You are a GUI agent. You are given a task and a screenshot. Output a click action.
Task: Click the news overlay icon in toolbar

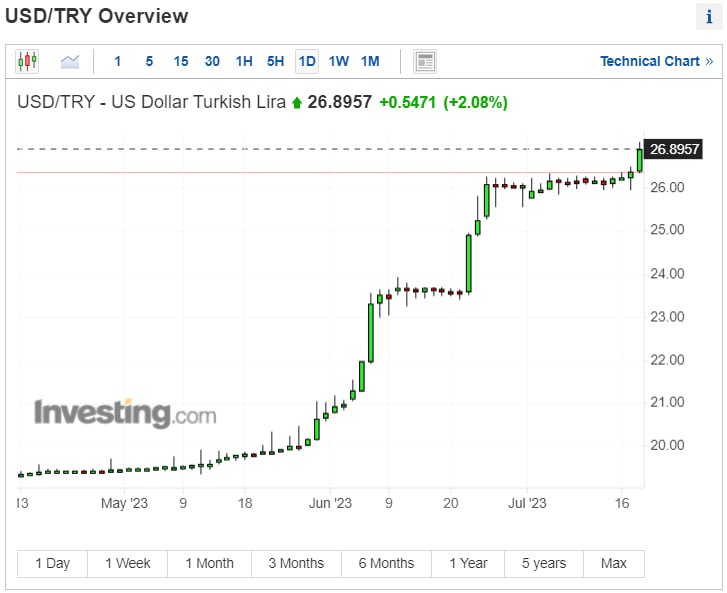425,61
